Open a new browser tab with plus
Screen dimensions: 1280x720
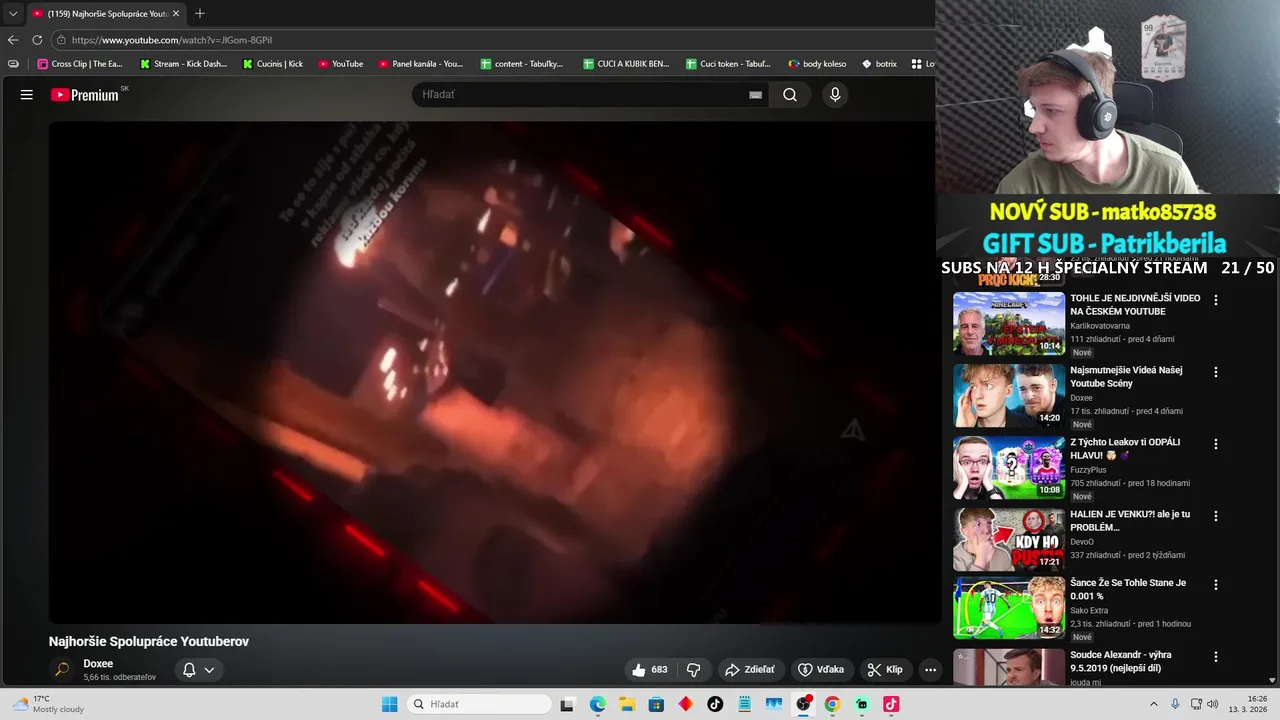coord(200,14)
